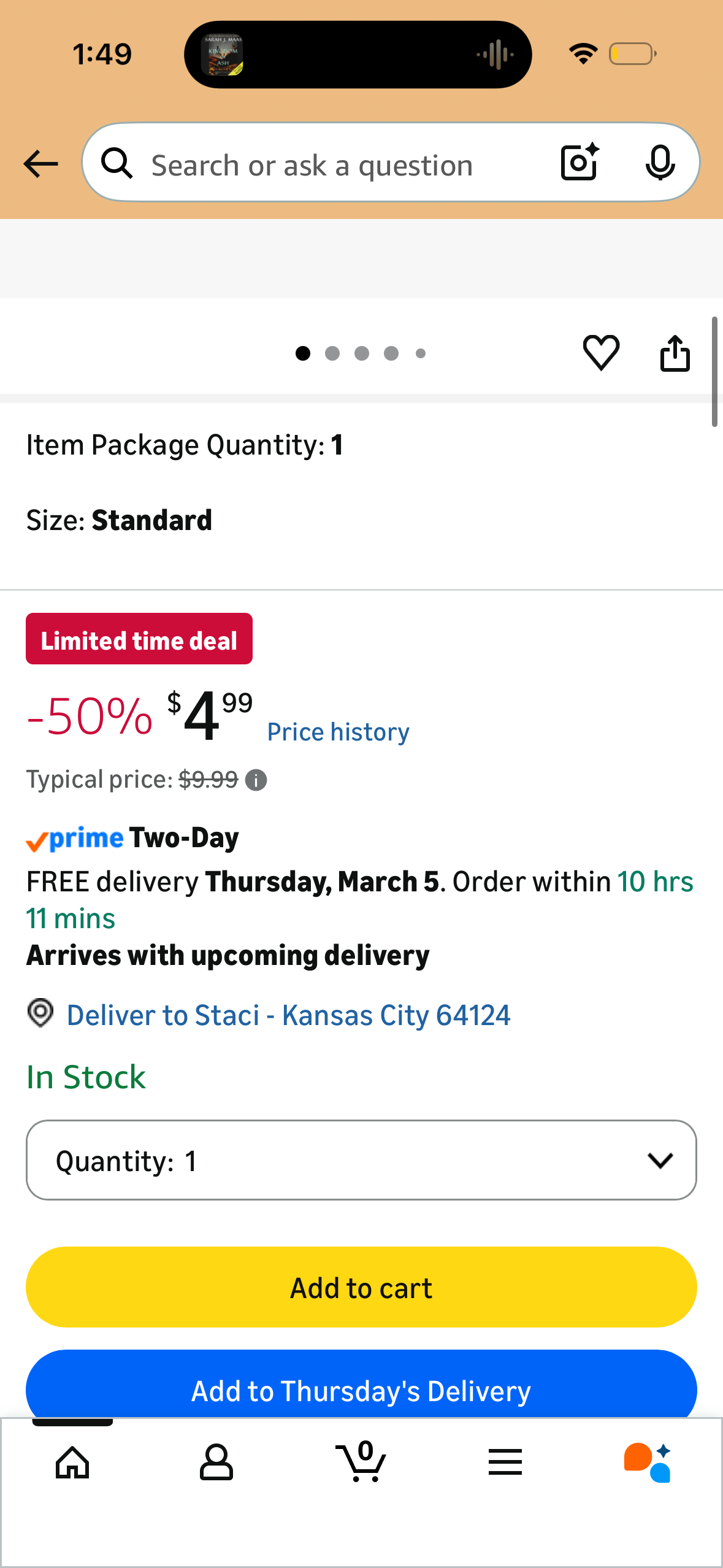Open camera lens search icon

(x=579, y=163)
